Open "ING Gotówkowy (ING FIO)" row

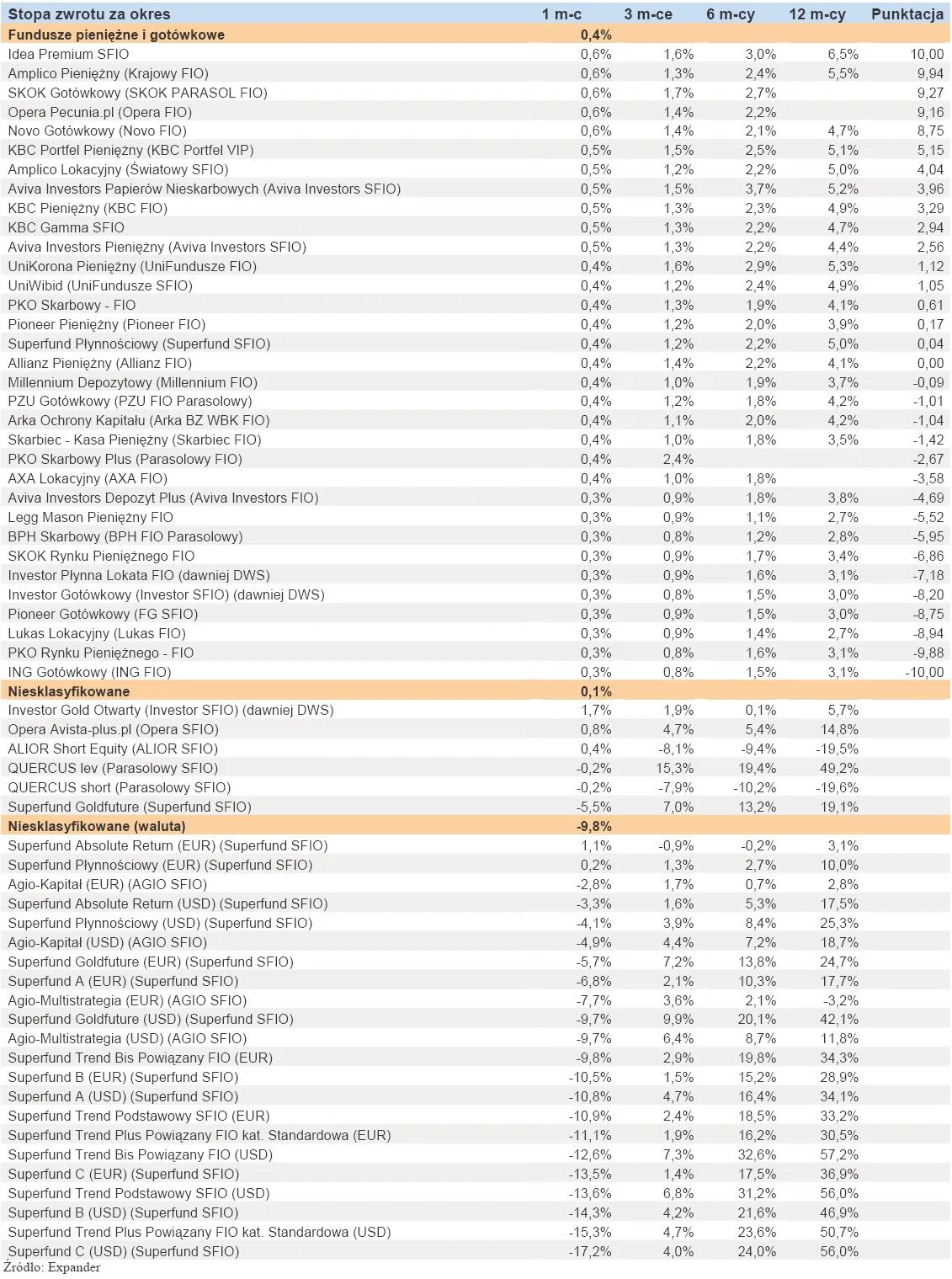[x=89, y=672]
